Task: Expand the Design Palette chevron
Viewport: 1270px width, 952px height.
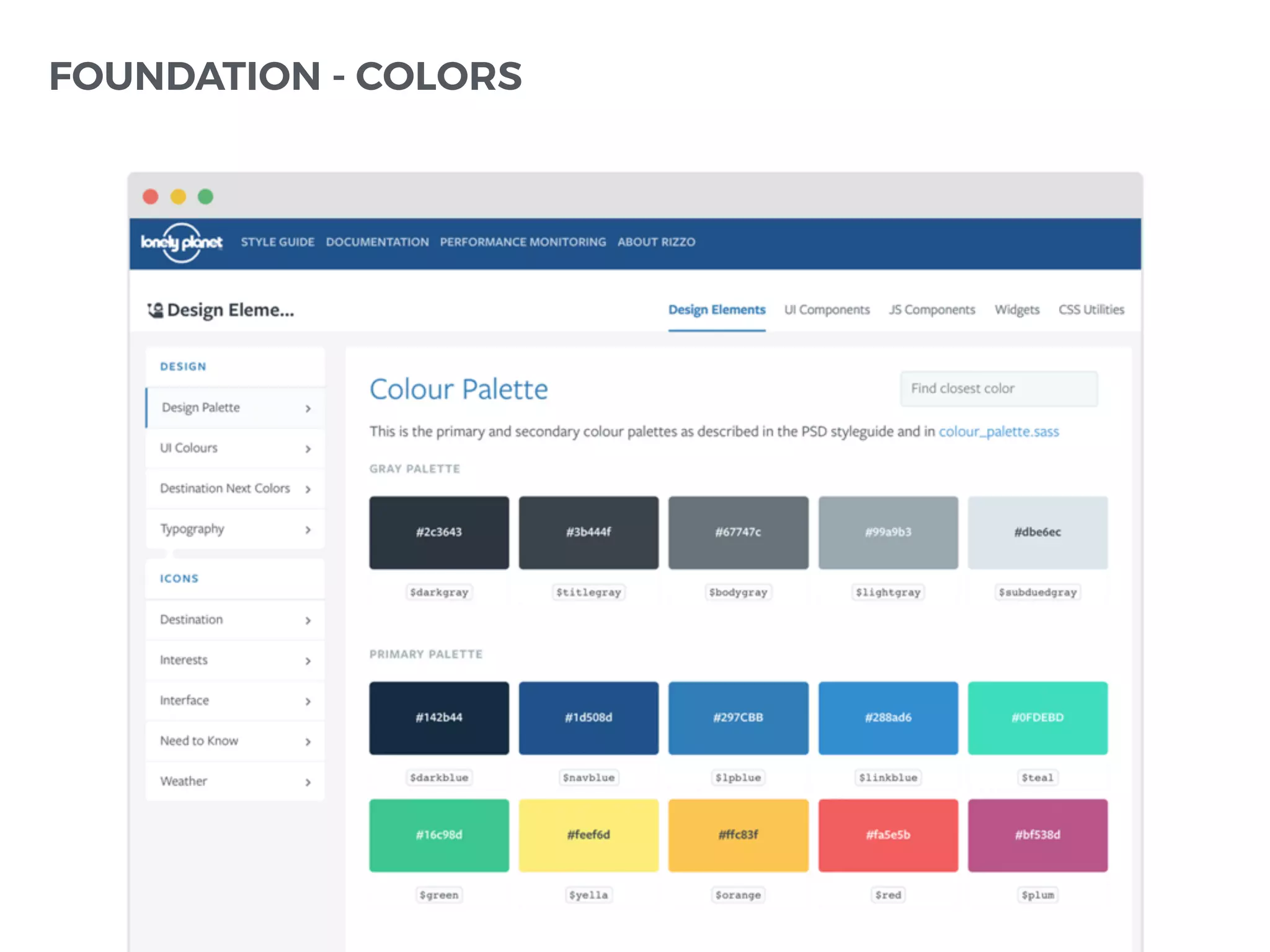Action: pyautogui.click(x=308, y=408)
